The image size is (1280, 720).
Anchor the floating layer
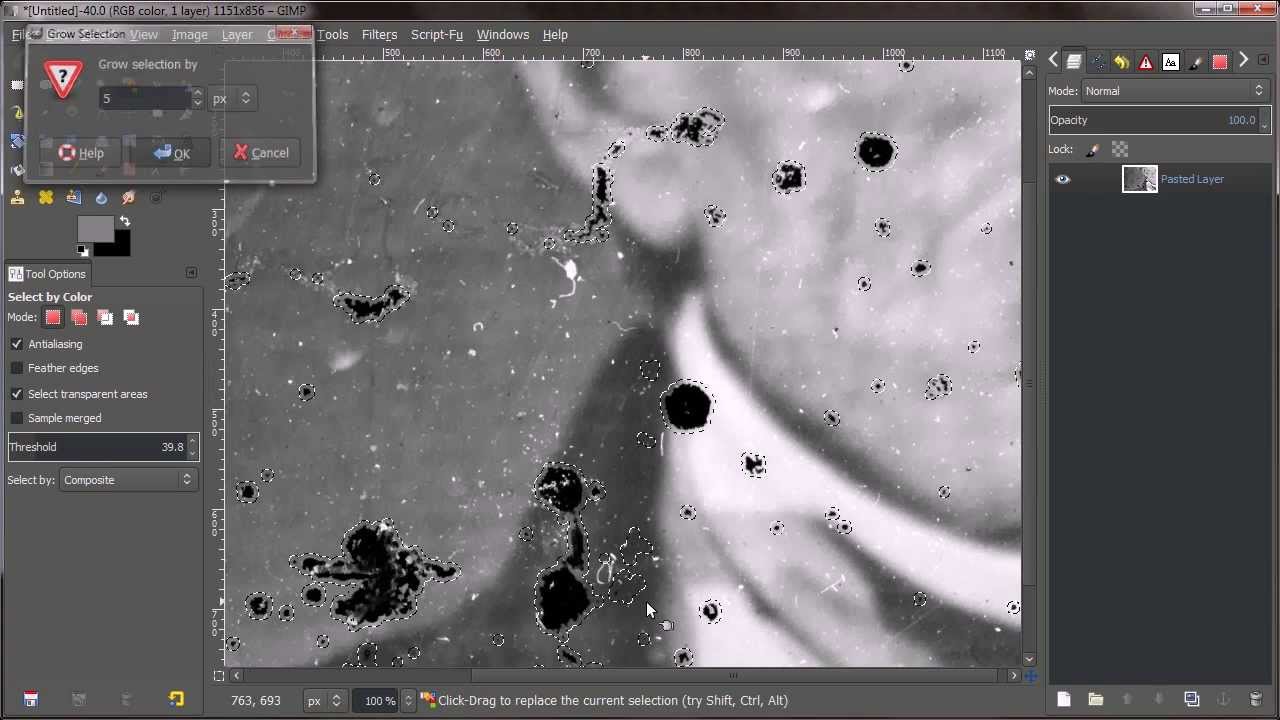(x=1223, y=699)
